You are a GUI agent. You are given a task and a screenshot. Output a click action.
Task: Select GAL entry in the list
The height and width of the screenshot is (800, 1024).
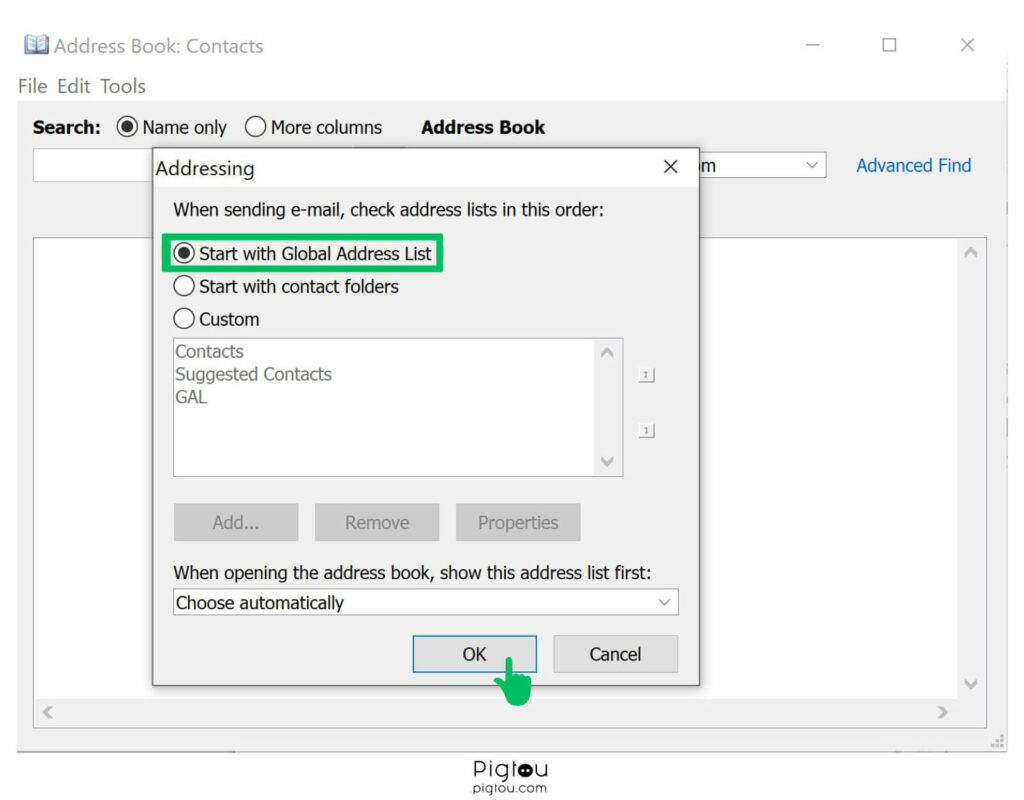point(191,397)
